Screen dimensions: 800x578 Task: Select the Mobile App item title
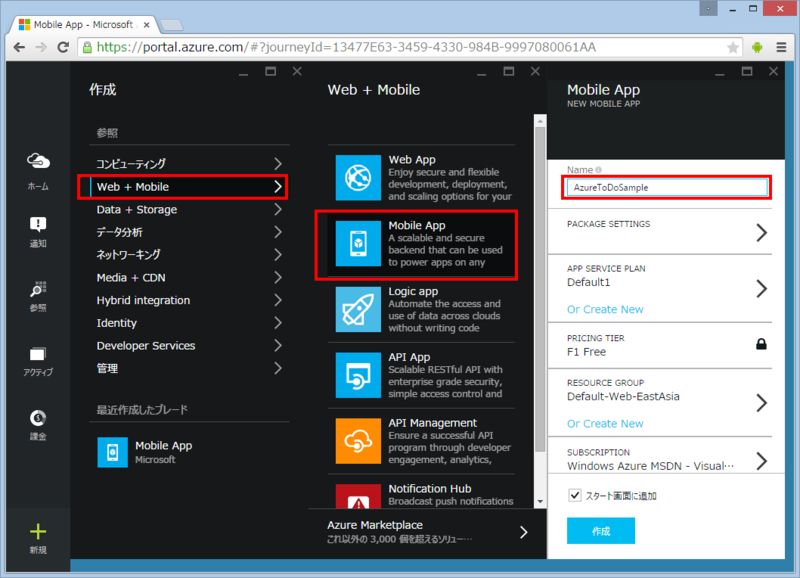pos(417,225)
